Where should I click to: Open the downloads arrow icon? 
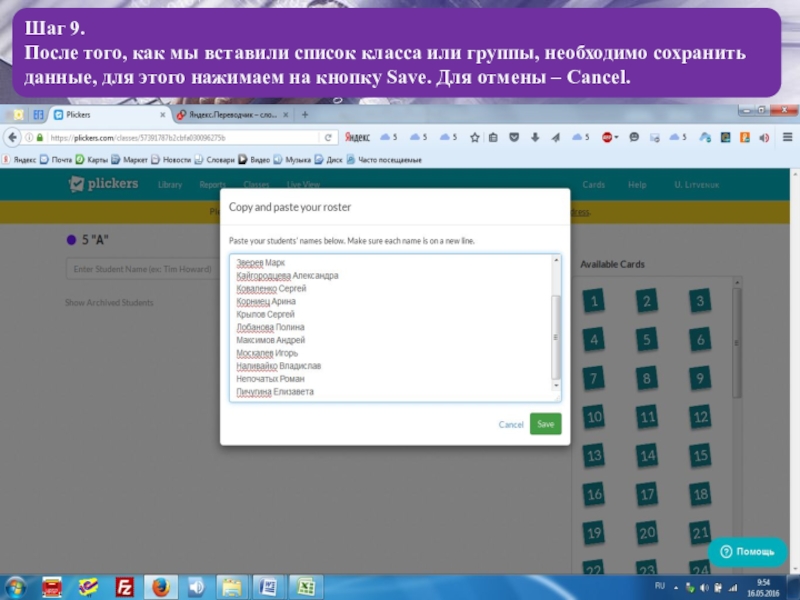point(535,137)
